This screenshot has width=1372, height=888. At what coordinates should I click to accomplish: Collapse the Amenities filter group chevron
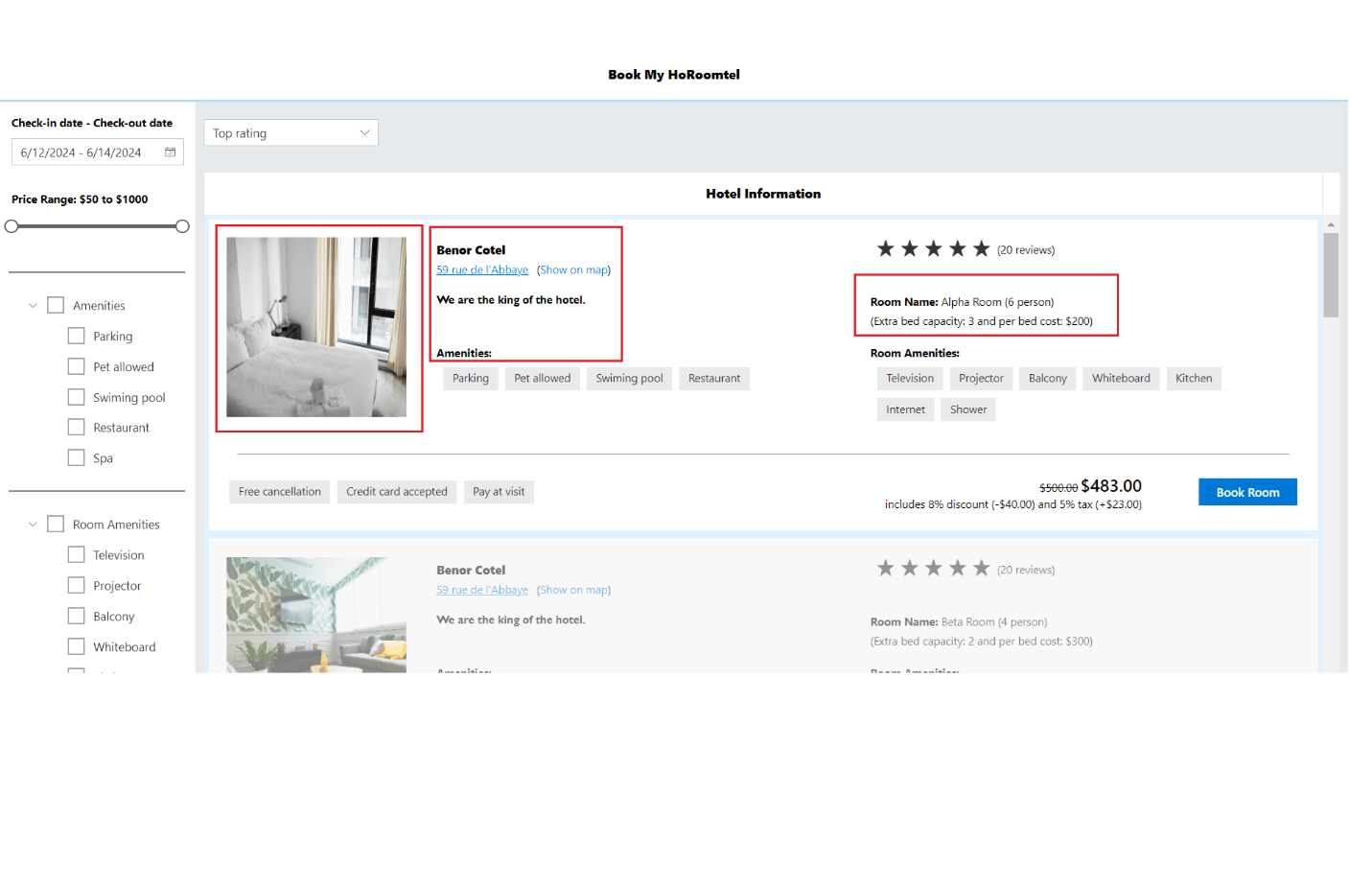[x=33, y=306]
